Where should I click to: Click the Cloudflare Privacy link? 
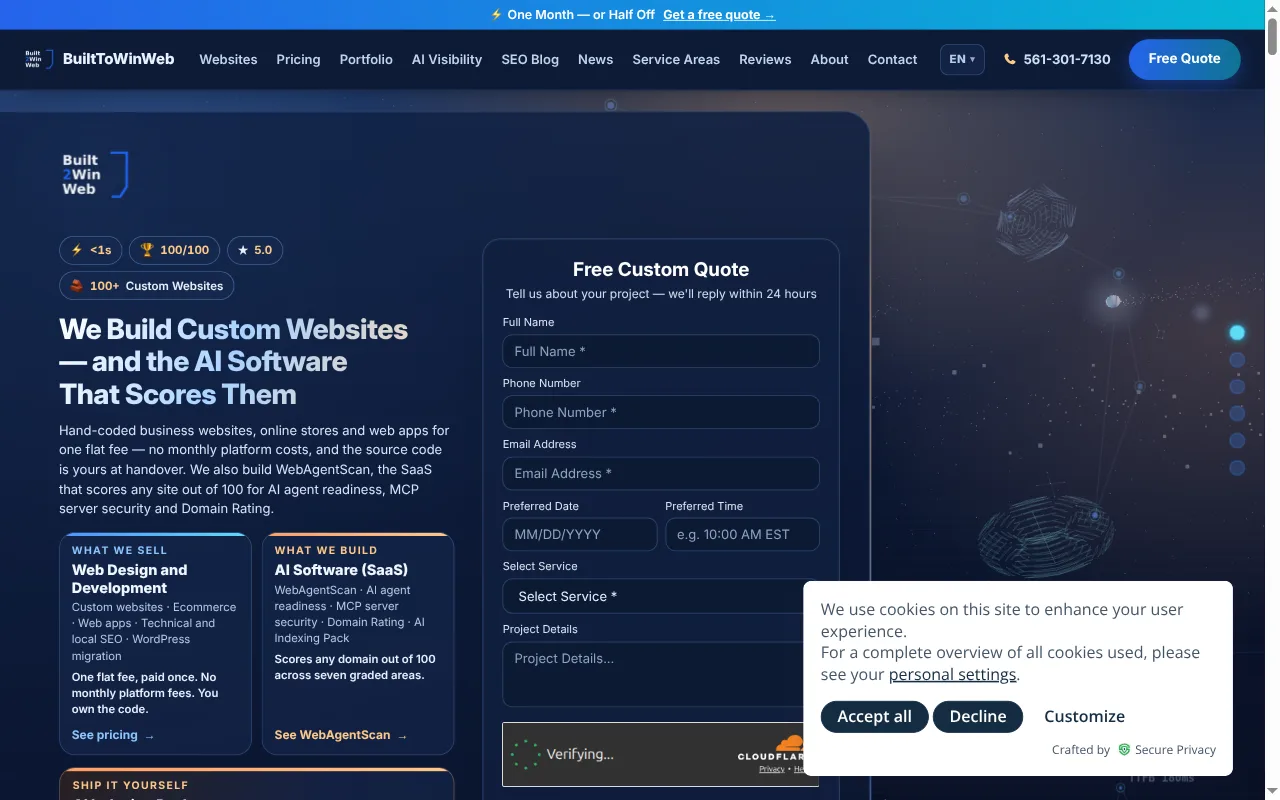click(x=772, y=769)
